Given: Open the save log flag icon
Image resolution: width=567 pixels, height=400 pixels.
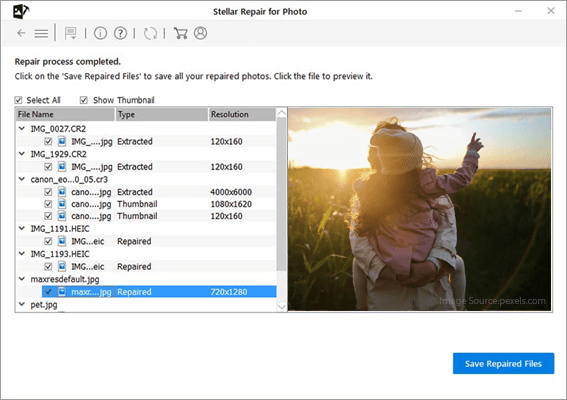Looking at the screenshot, I should 70,33.
